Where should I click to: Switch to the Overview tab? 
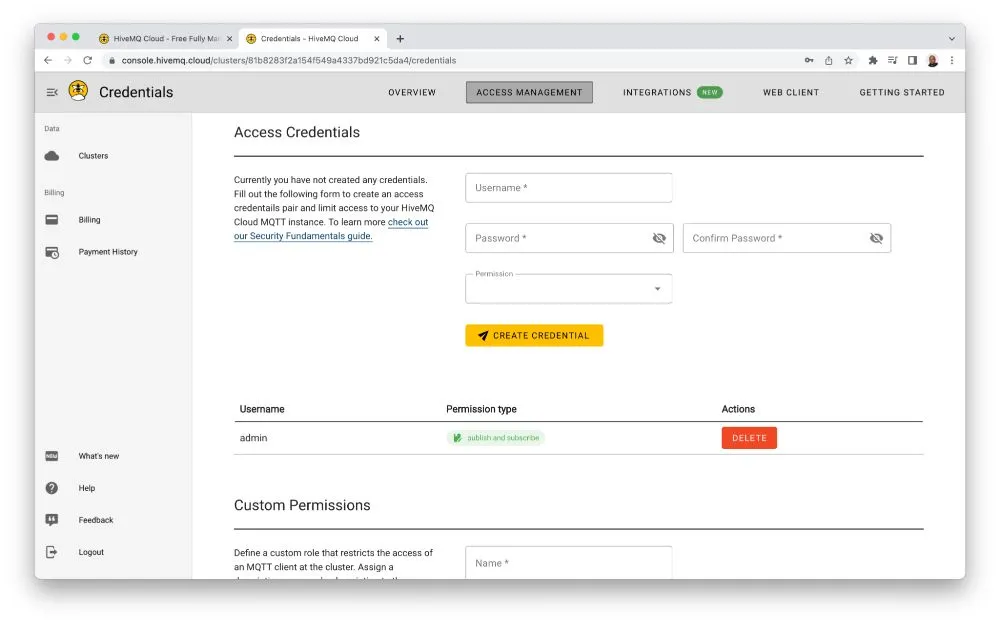[x=412, y=92]
